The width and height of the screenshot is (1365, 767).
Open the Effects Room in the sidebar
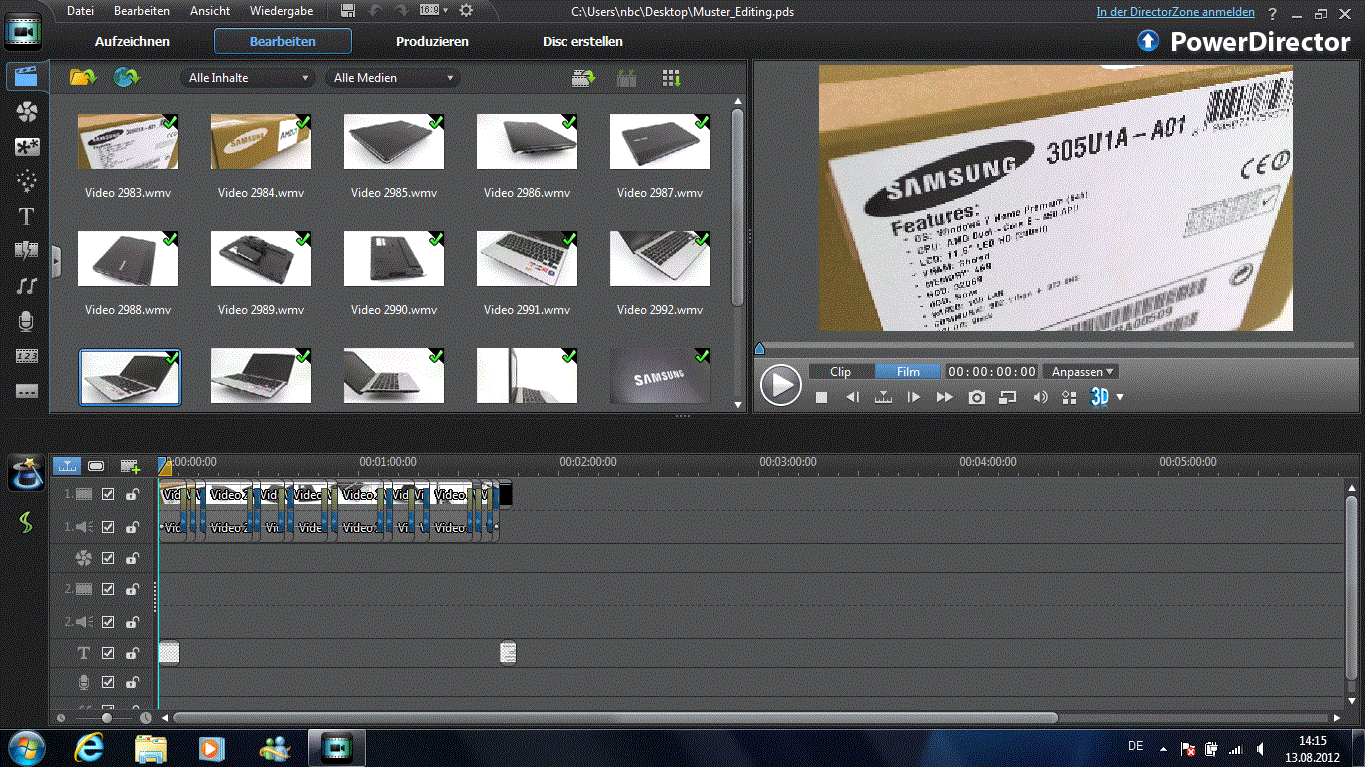click(x=27, y=112)
